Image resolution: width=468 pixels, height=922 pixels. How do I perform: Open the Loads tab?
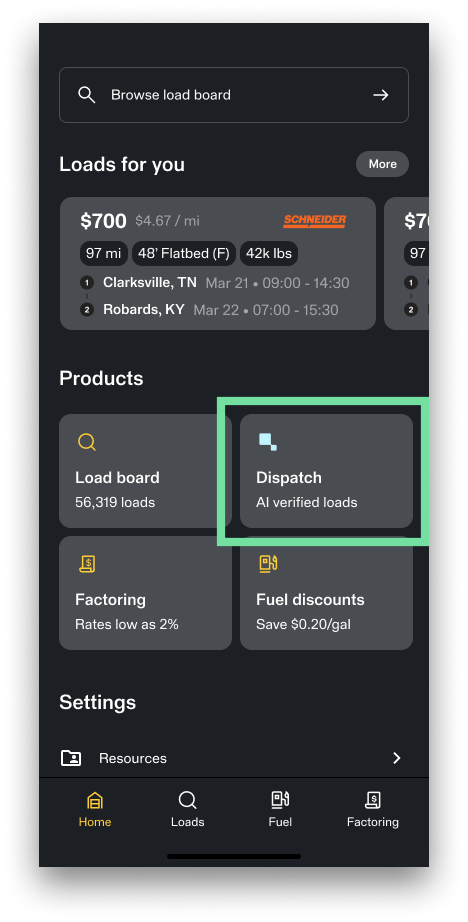pyautogui.click(x=188, y=810)
